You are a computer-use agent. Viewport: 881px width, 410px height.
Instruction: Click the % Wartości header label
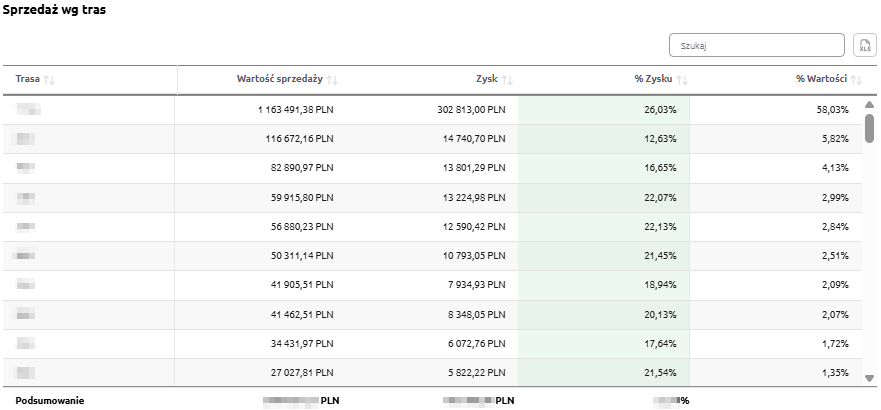point(821,80)
